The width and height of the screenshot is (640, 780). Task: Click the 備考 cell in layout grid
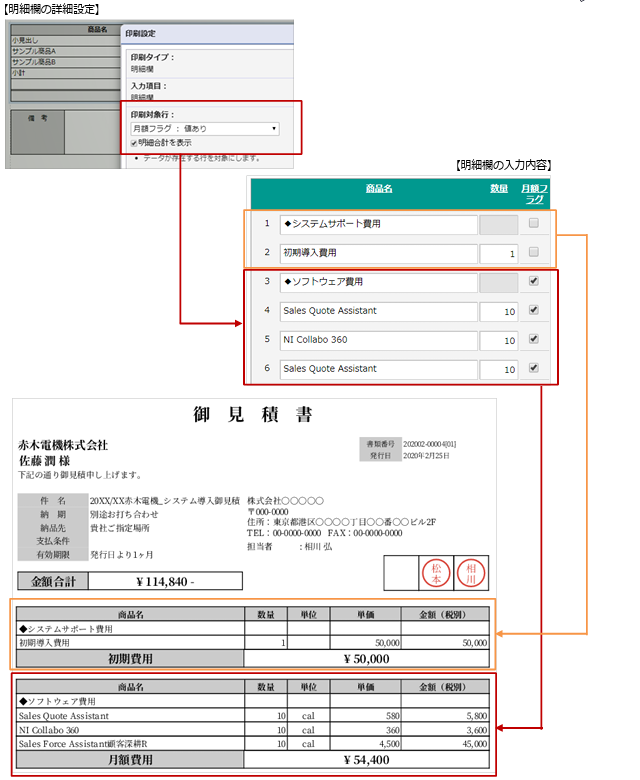(38, 132)
